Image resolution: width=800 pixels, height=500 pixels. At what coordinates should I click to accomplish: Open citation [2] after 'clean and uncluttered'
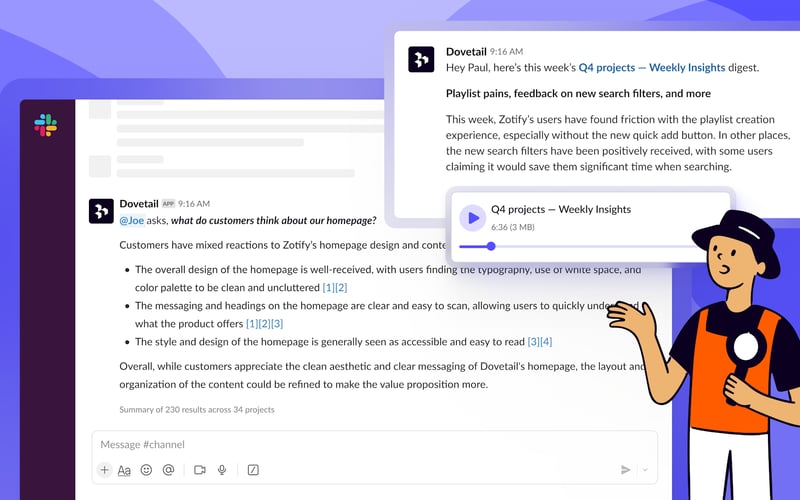(341, 288)
